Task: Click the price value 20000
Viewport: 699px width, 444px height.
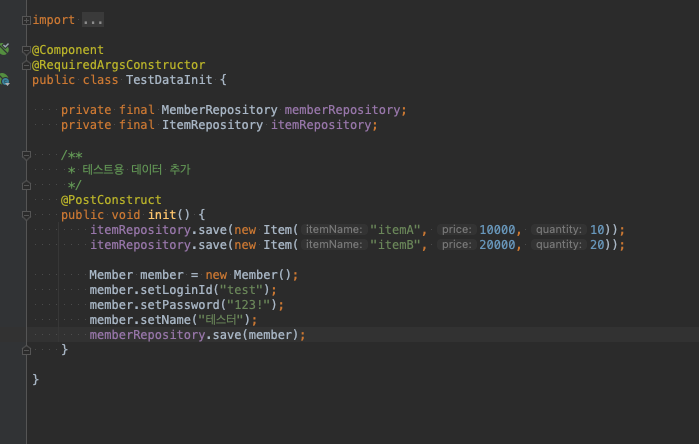Action: [497, 245]
